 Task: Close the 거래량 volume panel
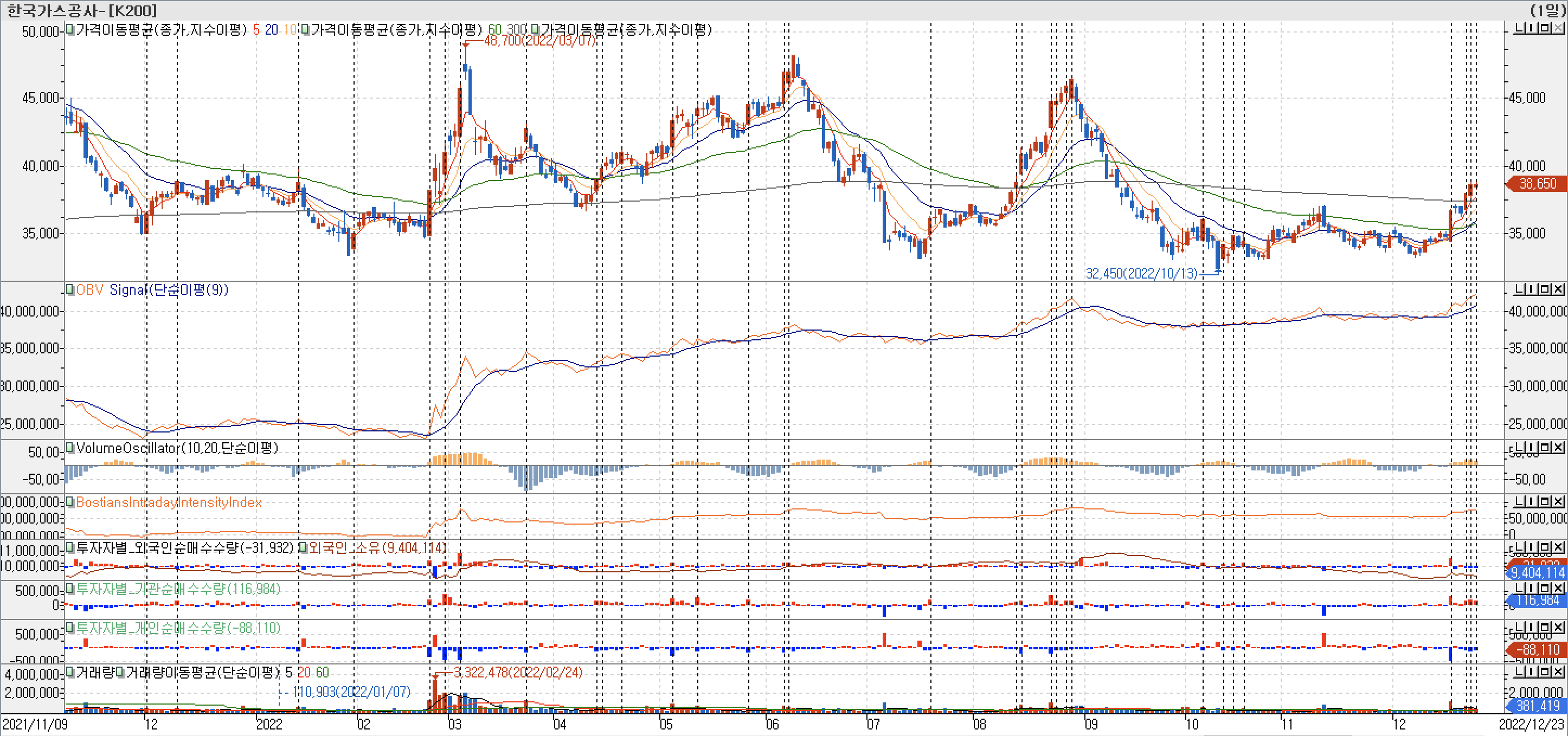pos(1558,672)
